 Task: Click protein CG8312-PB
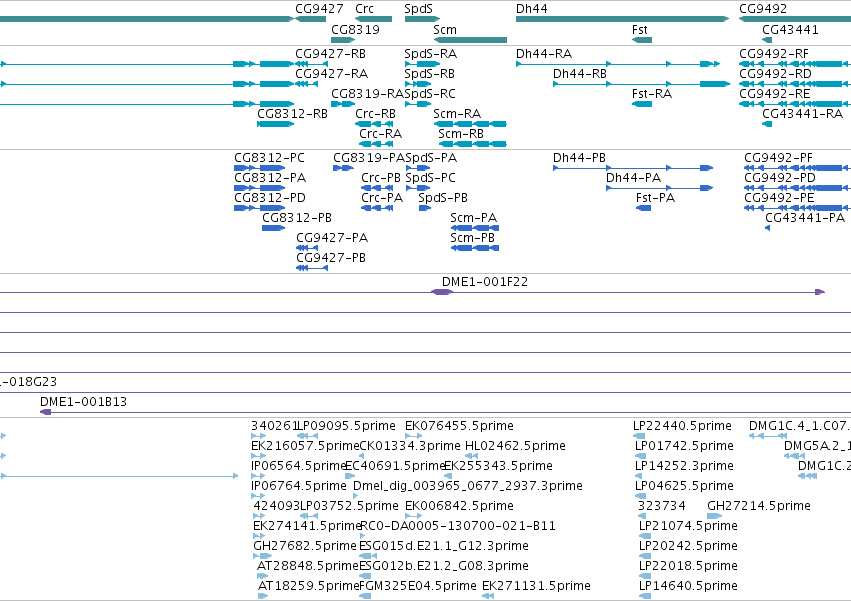(274, 228)
